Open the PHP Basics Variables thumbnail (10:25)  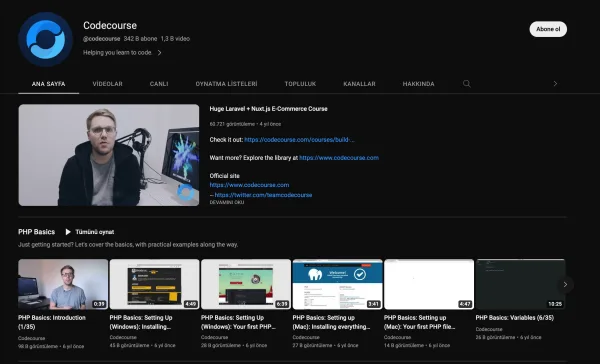(x=520, y=284)
